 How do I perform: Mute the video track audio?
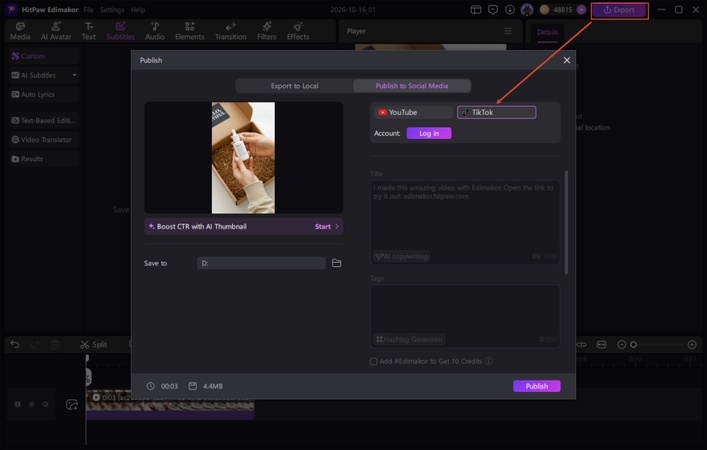coord(45,404)
